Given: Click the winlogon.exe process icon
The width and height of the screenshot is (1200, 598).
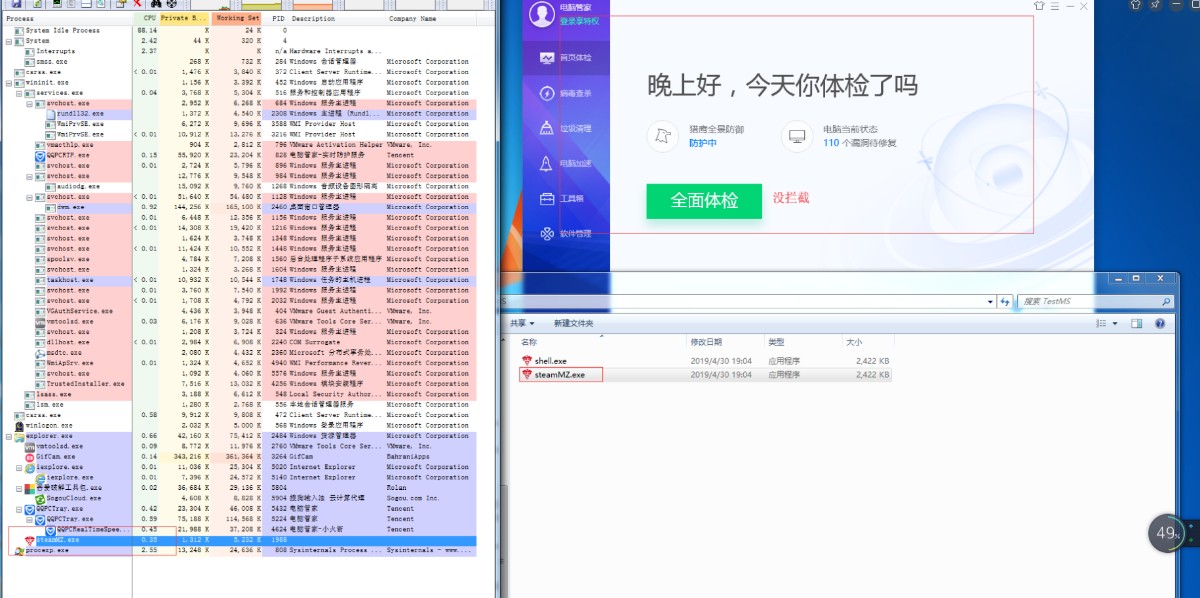Looking at the screenshot, I should click(x=19, y=426).
